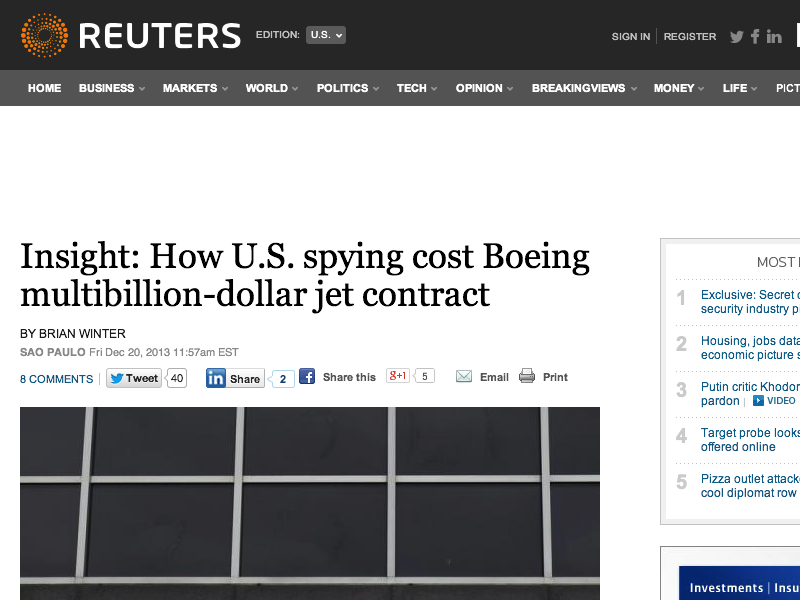
Task: Share article on LinkedIn
Action: click(234, 378)
